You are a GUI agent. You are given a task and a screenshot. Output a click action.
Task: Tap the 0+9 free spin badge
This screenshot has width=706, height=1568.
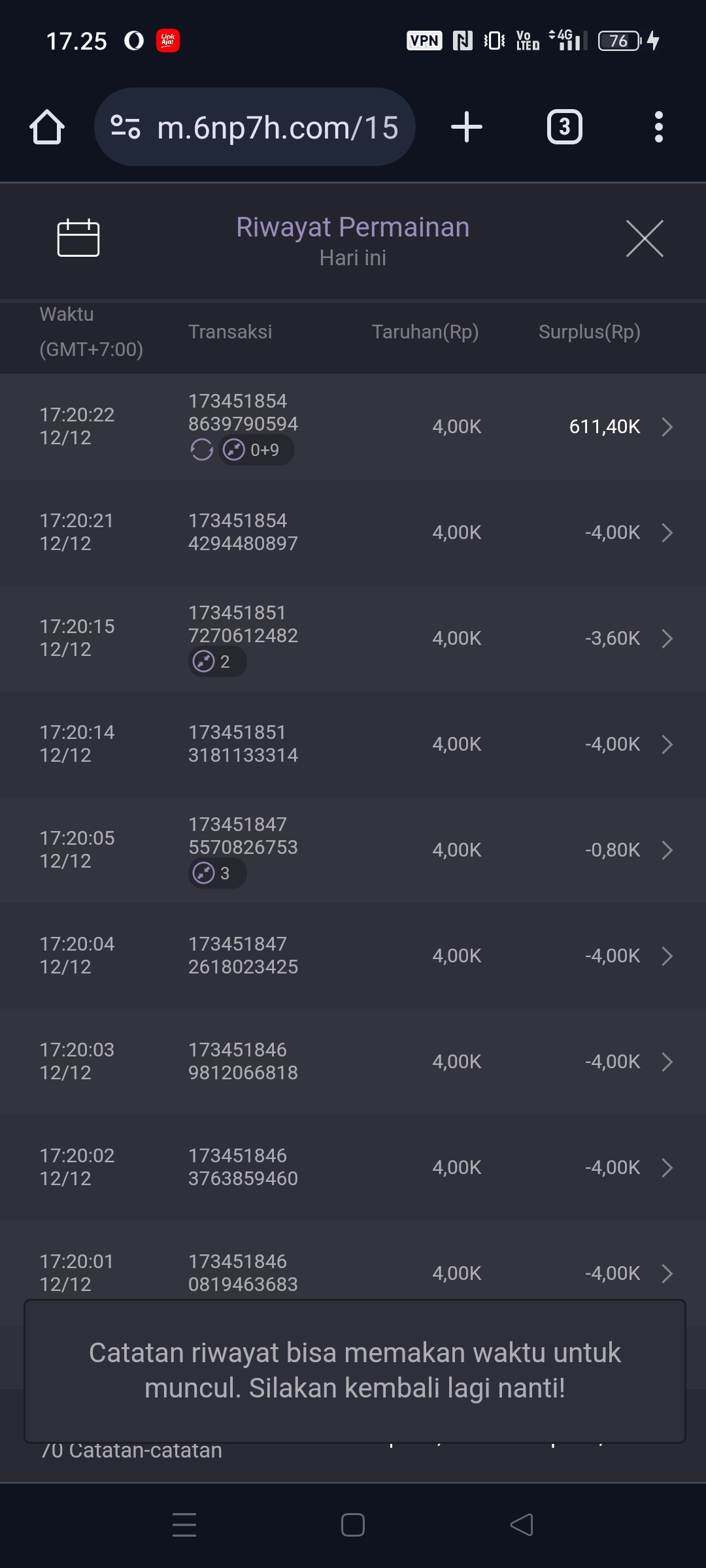(256, 450)
